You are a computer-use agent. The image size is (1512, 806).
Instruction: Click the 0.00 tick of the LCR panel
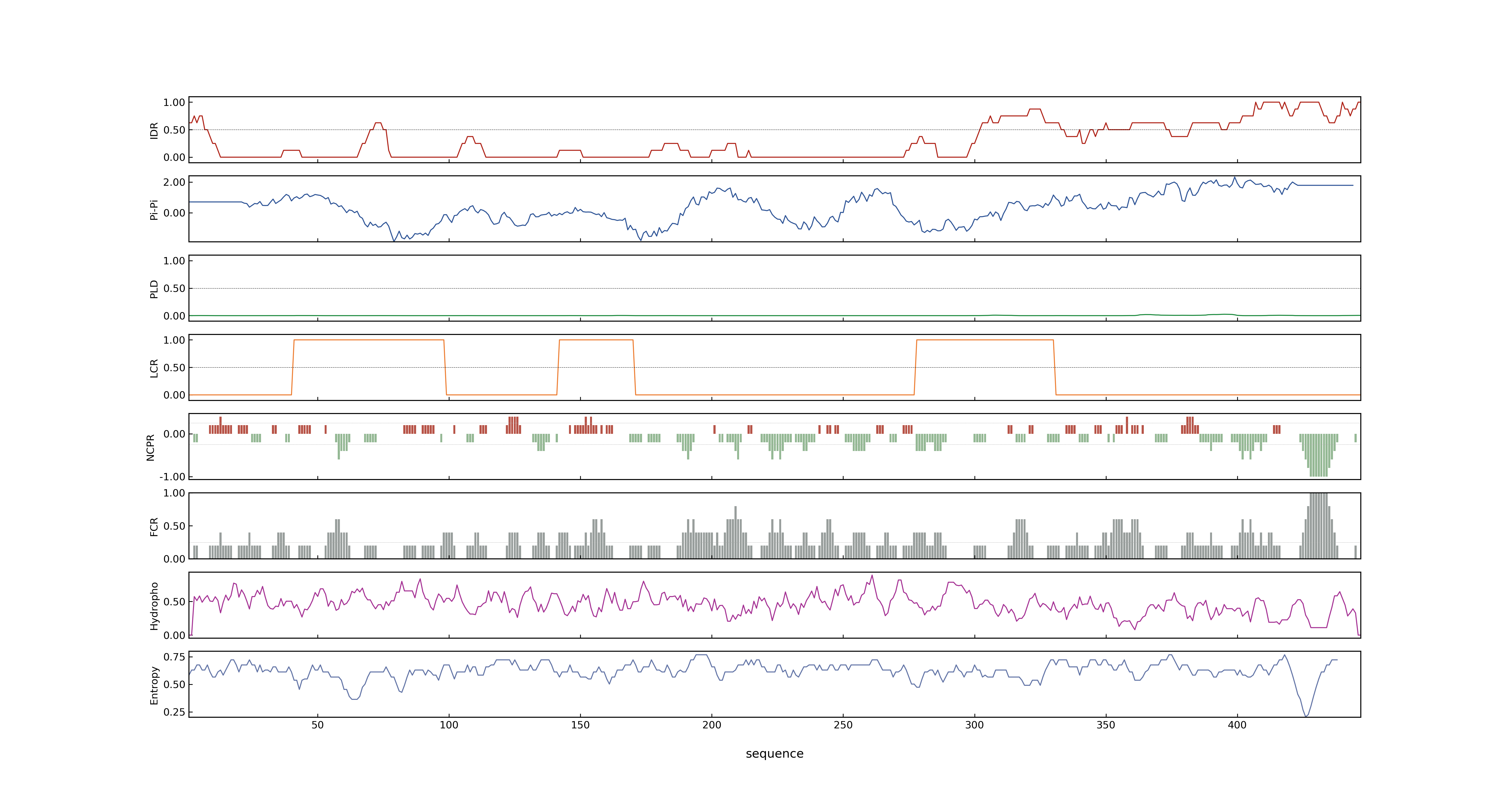[174, 395]
